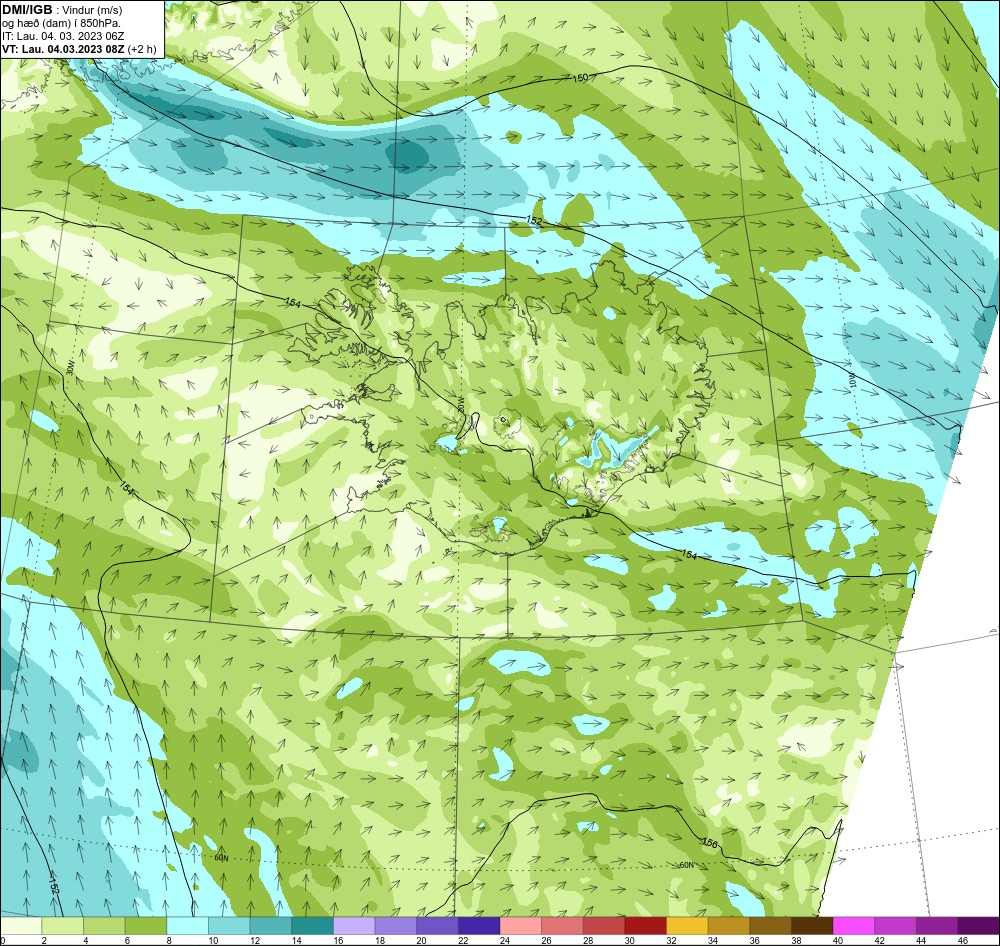Select the dark brown swatch between 38 and 40
The image size is (1000, 946).
pos(812,926)
